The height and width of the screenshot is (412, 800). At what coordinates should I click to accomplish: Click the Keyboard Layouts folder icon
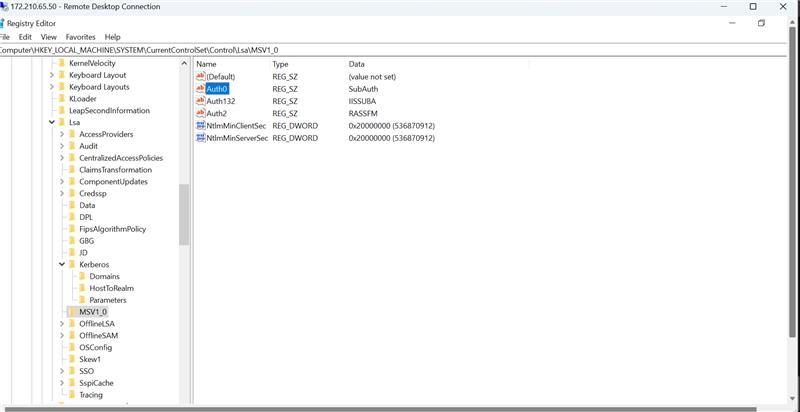coord(62,87)
